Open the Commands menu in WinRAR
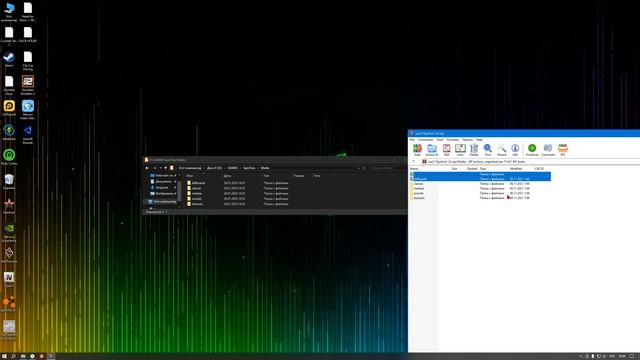 [x=425, y=140]
